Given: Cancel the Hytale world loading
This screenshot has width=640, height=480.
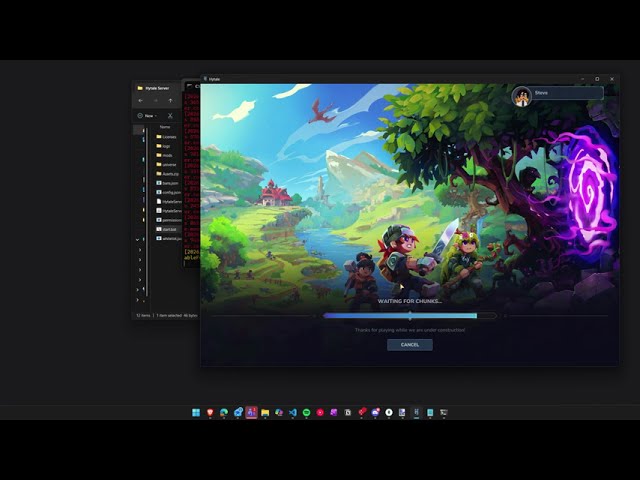Looking at the screenshot, I should tap(410, 345).
